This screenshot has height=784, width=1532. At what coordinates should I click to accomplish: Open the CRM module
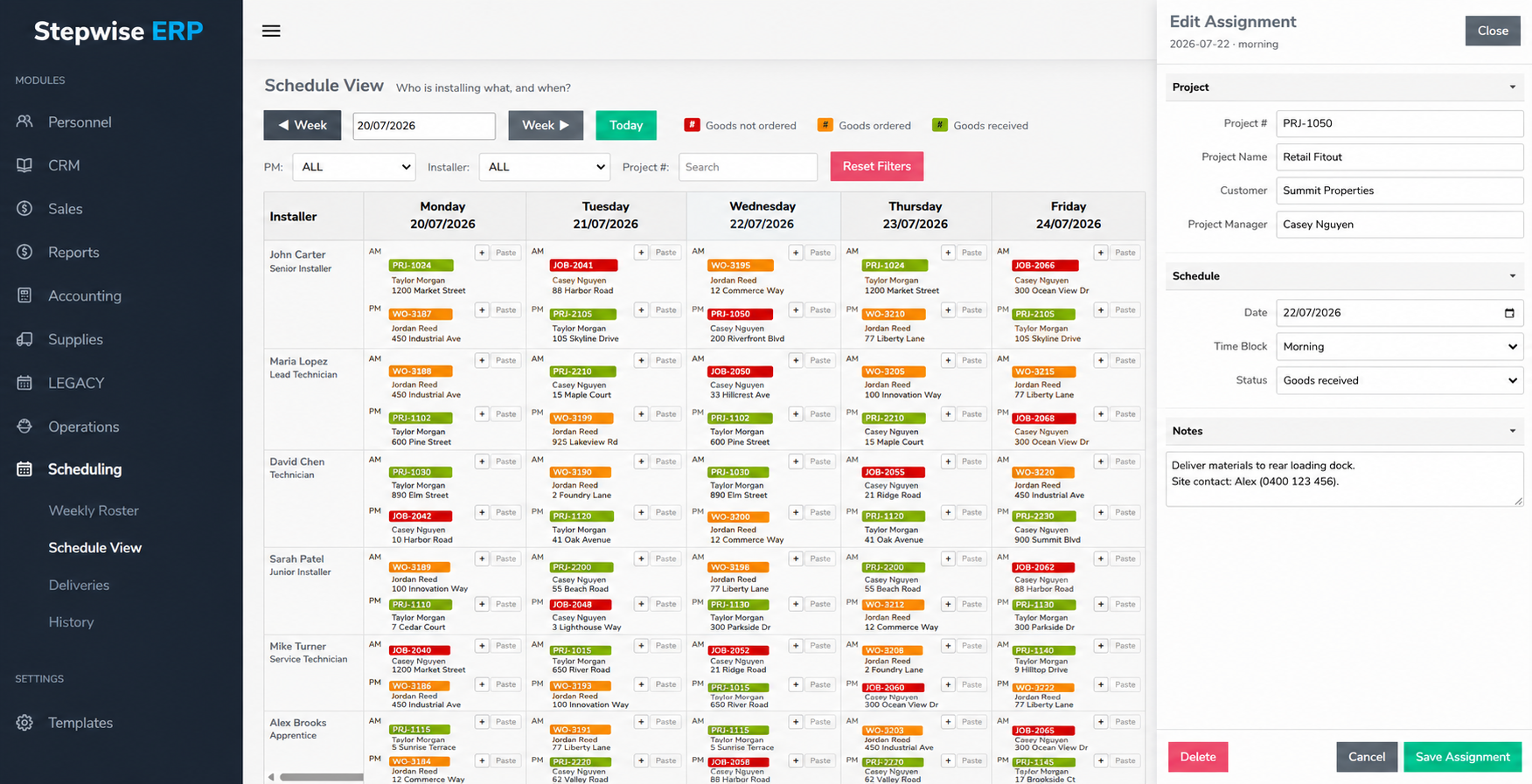pos(64,165)
